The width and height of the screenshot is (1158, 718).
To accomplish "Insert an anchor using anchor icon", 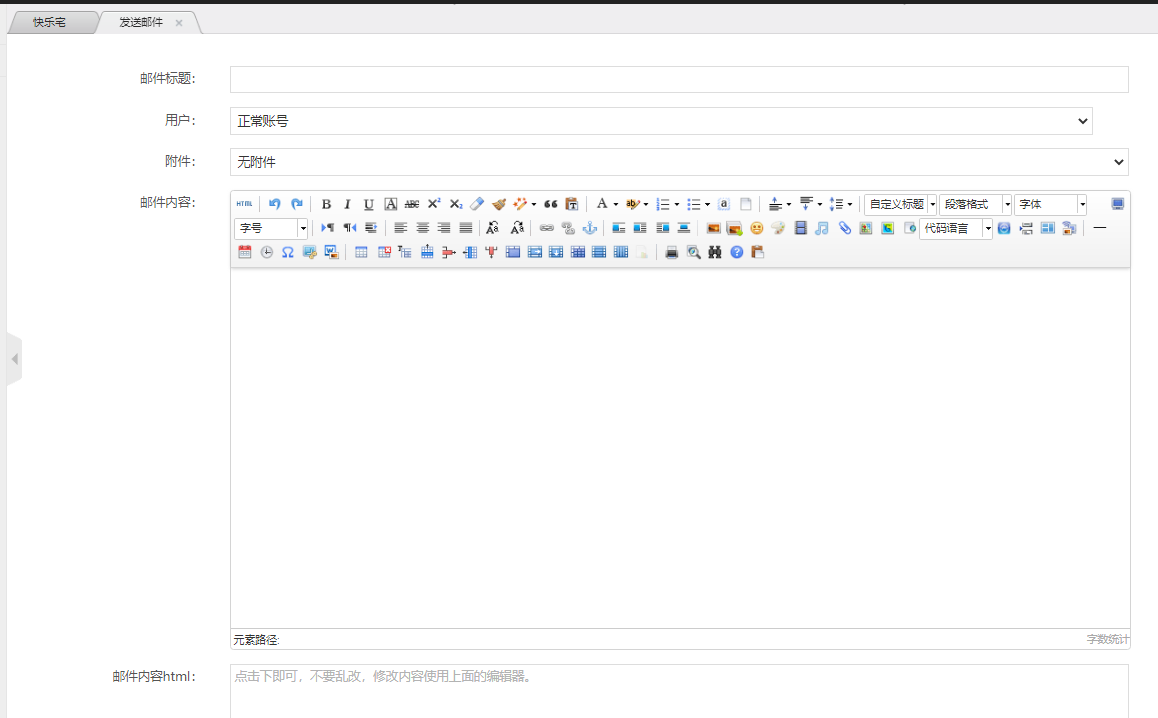I will [x=590, y=228].
